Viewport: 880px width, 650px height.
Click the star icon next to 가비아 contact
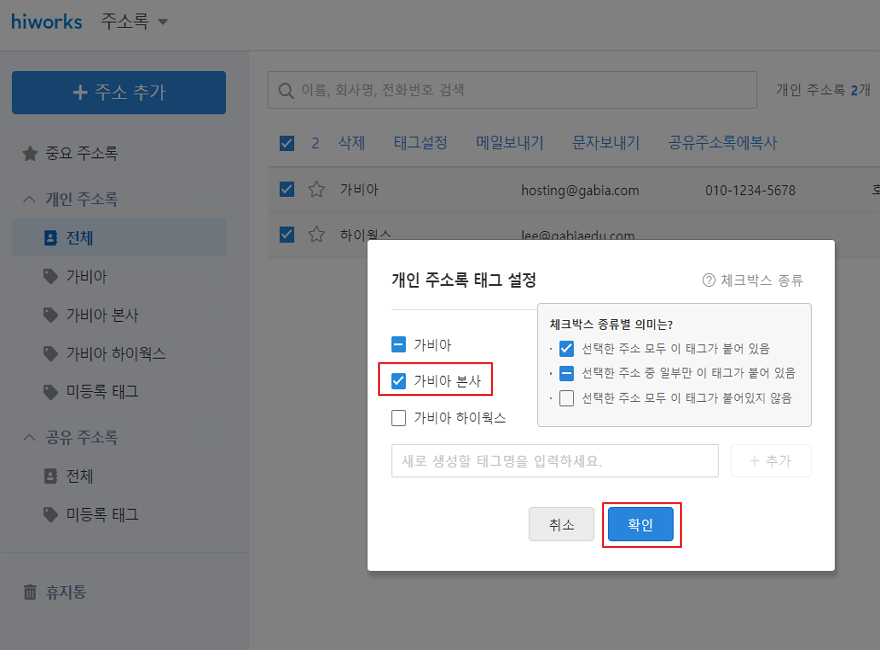[317, 190]
